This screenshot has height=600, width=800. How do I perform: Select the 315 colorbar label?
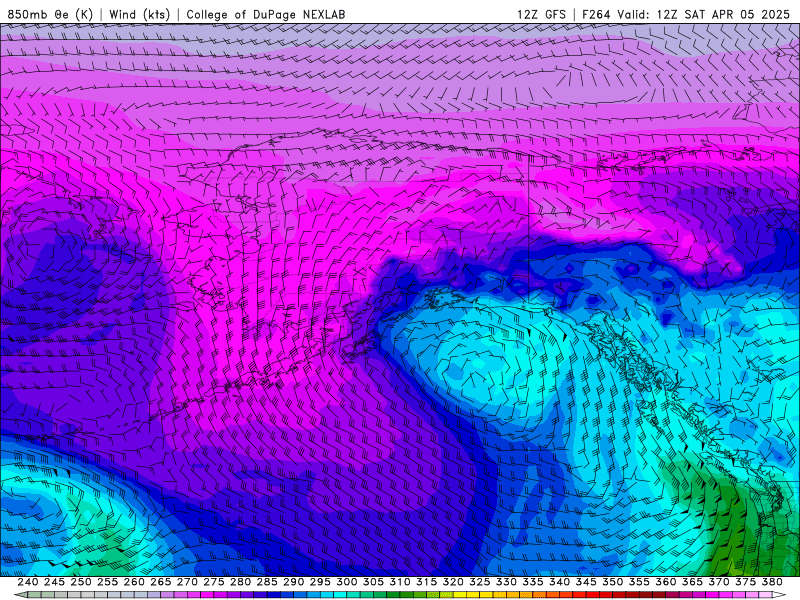(x=427, y=582)
